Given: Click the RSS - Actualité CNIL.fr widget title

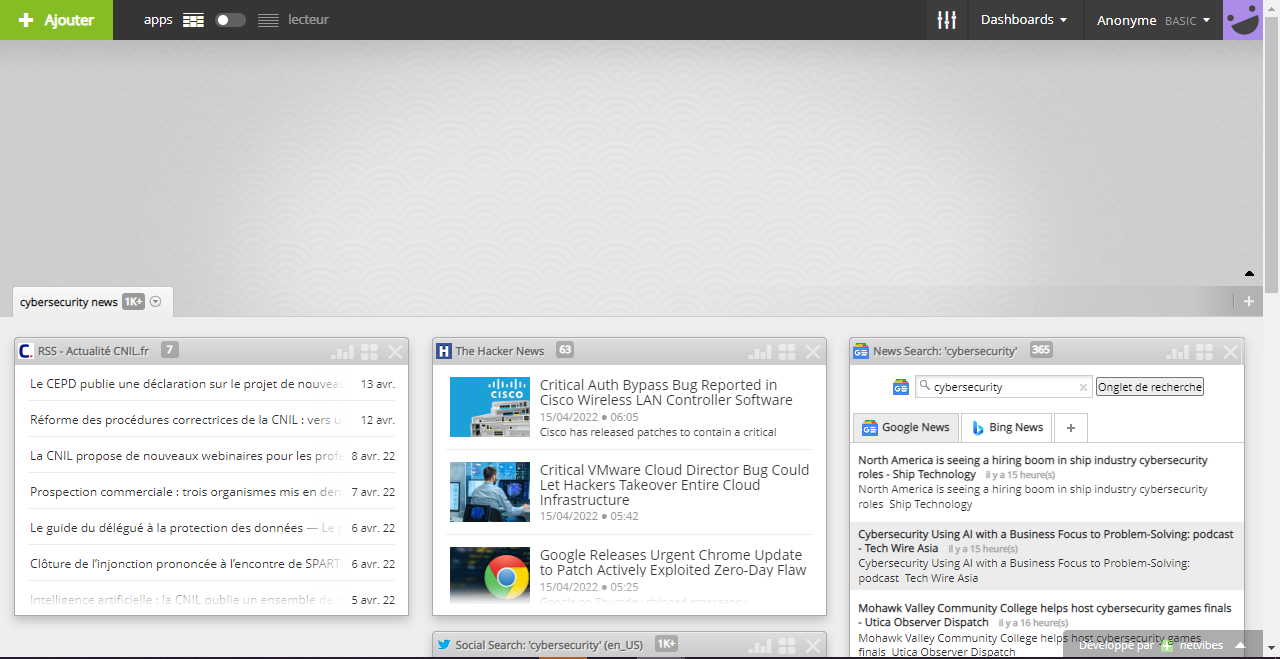Looking at the screenshot, I should point(93,351).
